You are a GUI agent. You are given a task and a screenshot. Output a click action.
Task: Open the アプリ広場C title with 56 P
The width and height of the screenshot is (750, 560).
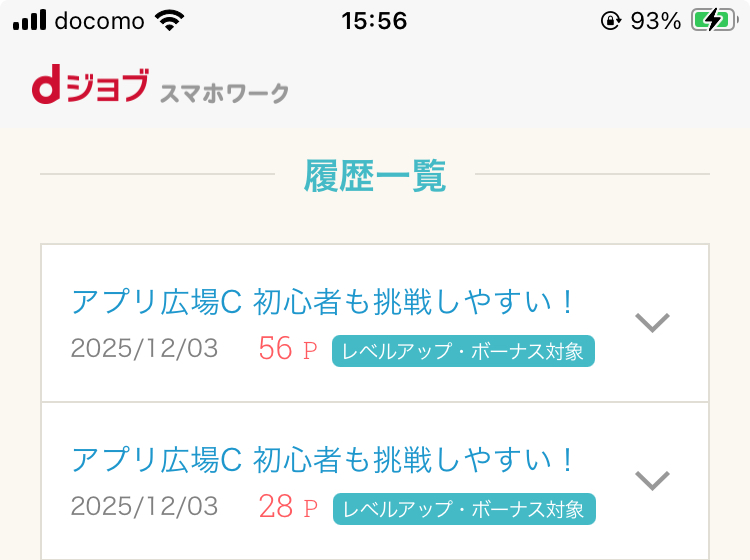click(x=325, y=301)
